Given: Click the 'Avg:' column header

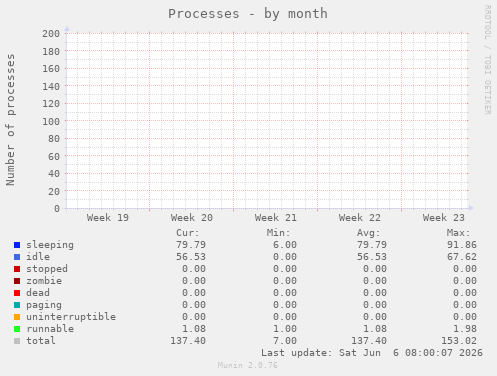Looking at the screenshot, I should [369, 233].
